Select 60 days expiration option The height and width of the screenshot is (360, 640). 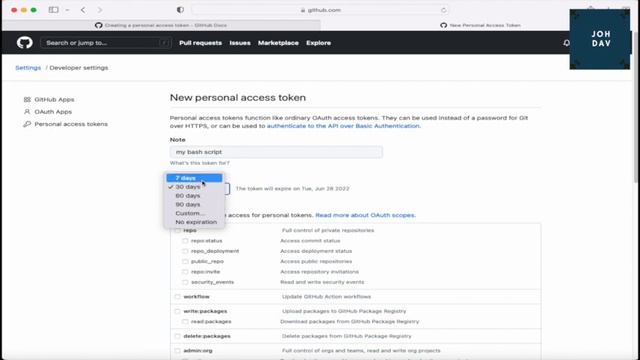point(194,196)
